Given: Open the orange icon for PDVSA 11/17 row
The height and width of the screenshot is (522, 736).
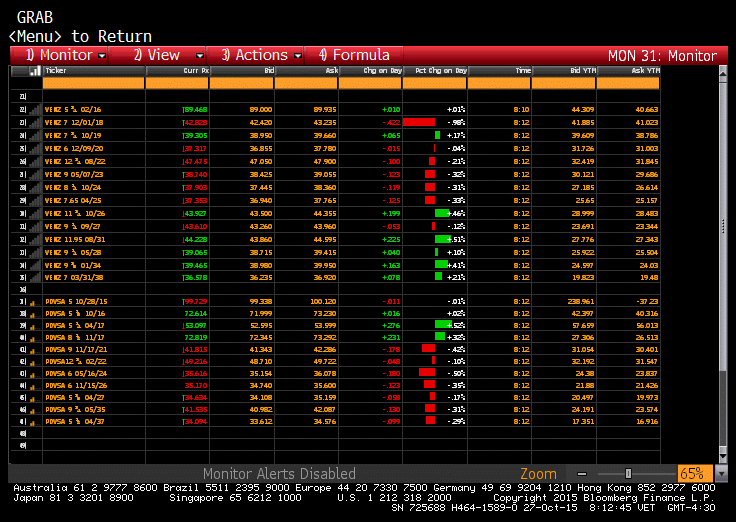Looking at the screenshot, I should click(32, 339).
